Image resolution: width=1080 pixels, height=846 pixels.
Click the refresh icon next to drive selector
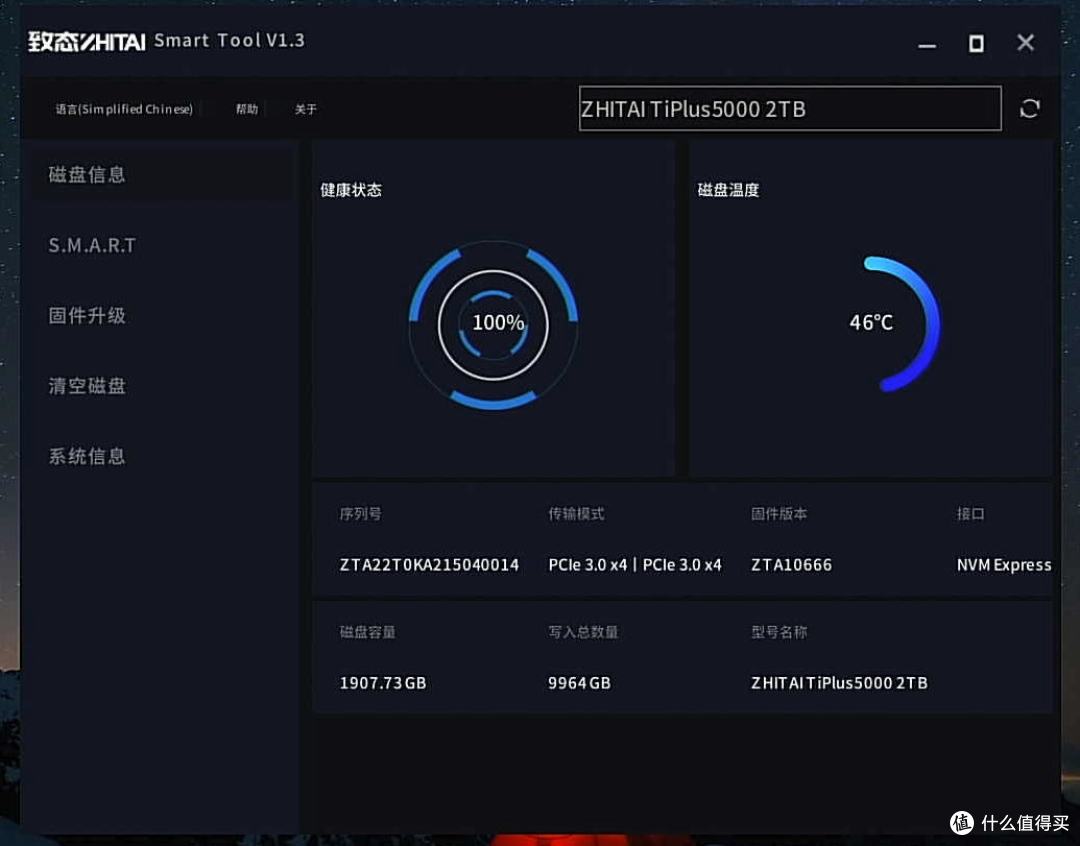[x=1030, y=108]
